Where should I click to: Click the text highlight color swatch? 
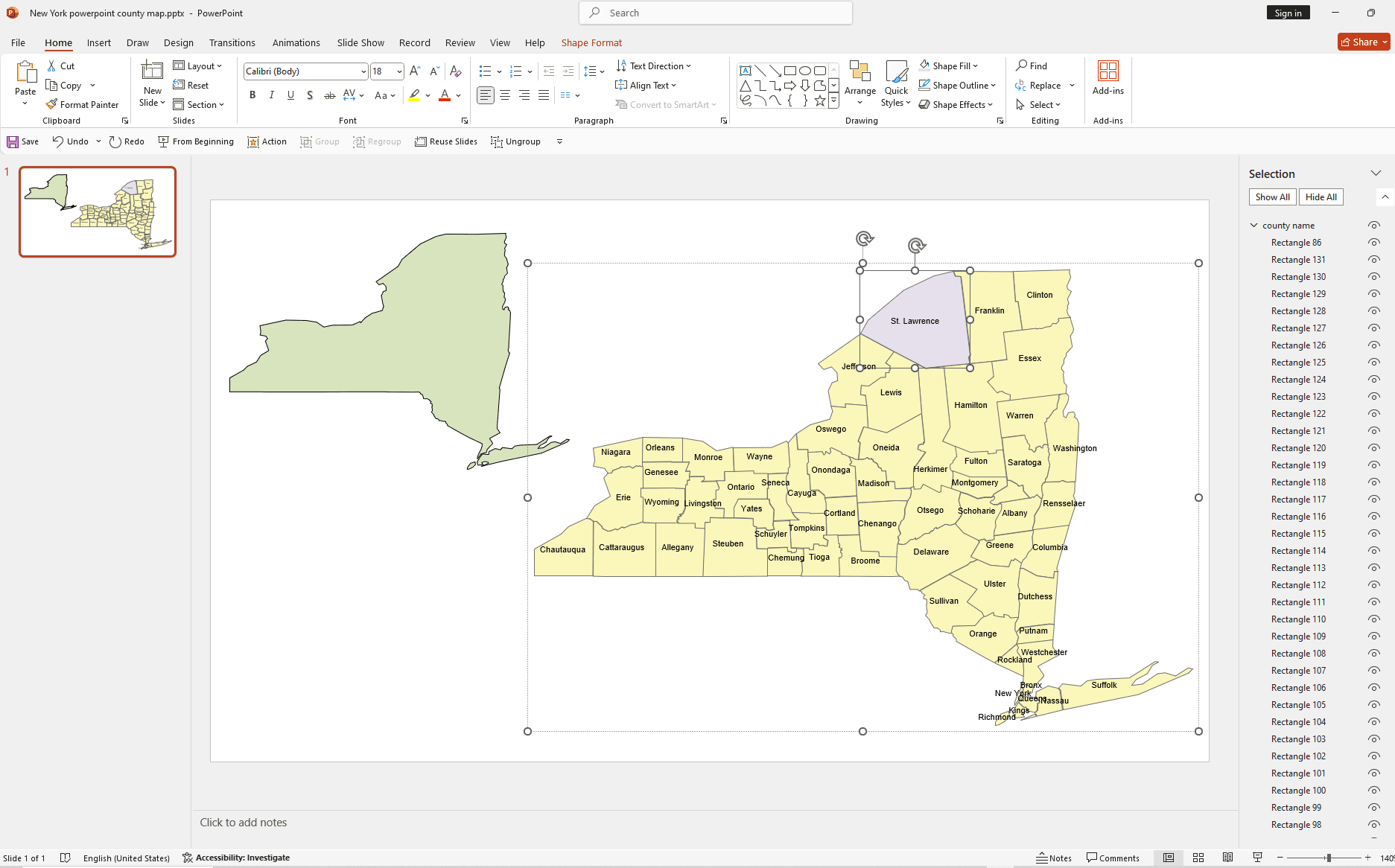(414, 95)
